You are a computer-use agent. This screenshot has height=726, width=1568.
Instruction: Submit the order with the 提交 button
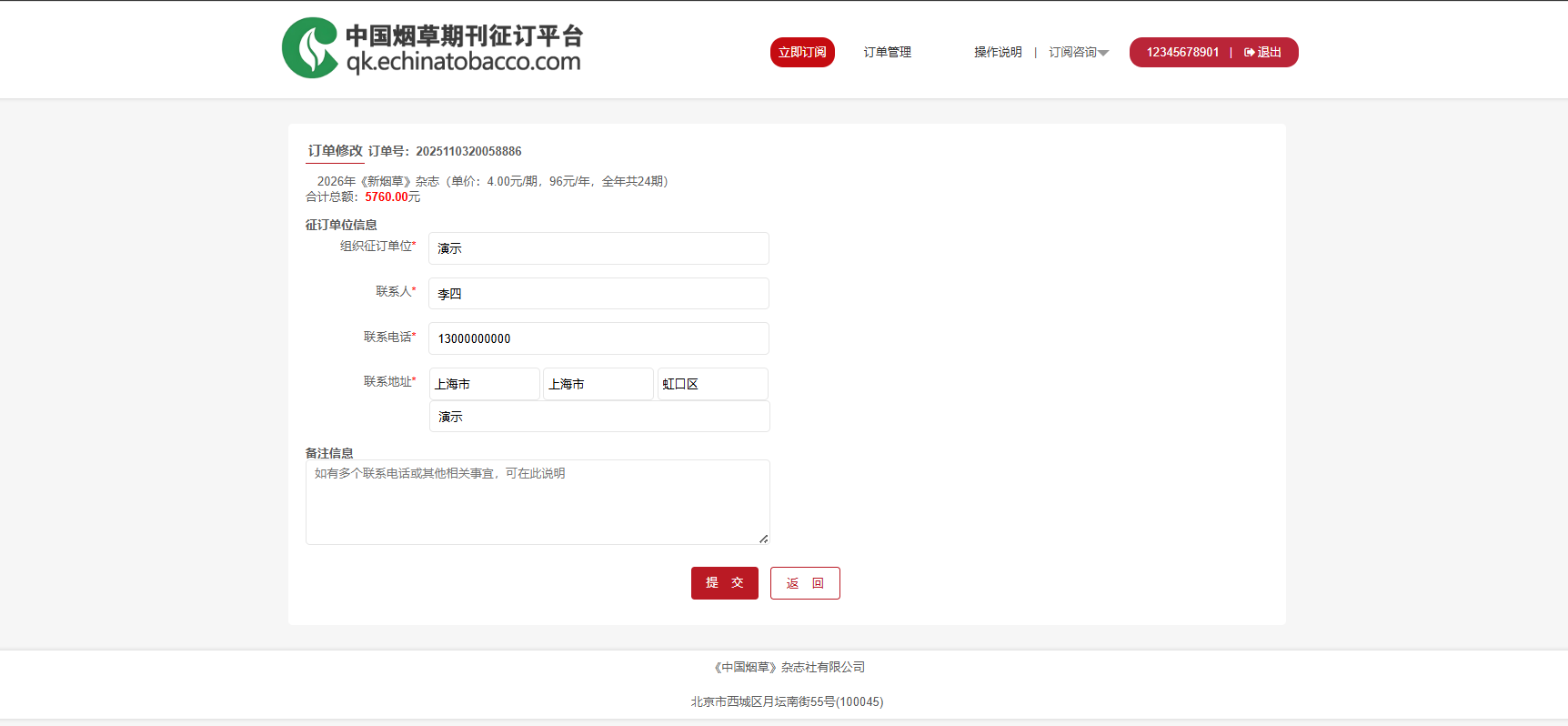(x=724, y=583)
